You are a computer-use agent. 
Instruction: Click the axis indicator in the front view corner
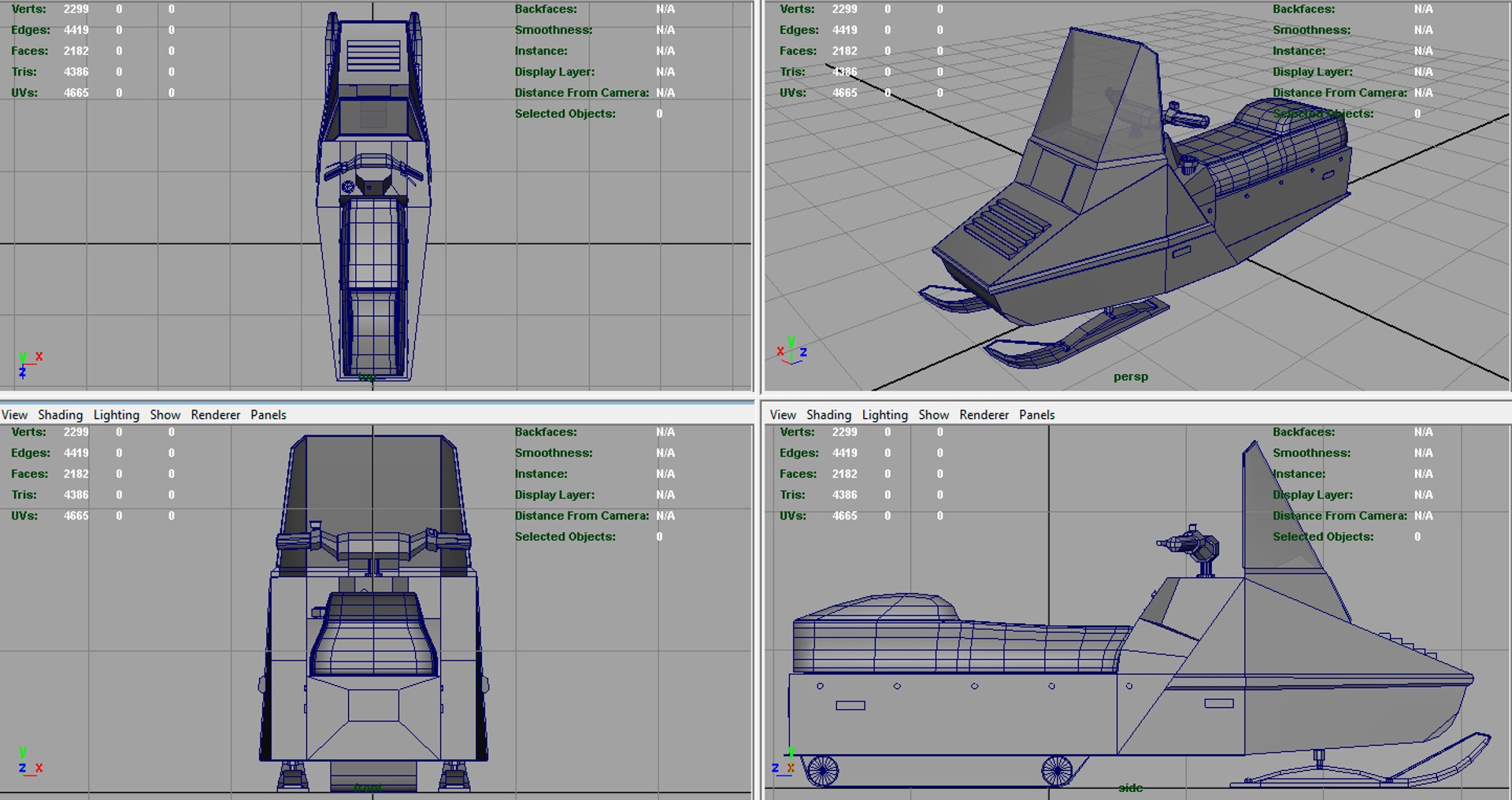(x=30, y=762)
